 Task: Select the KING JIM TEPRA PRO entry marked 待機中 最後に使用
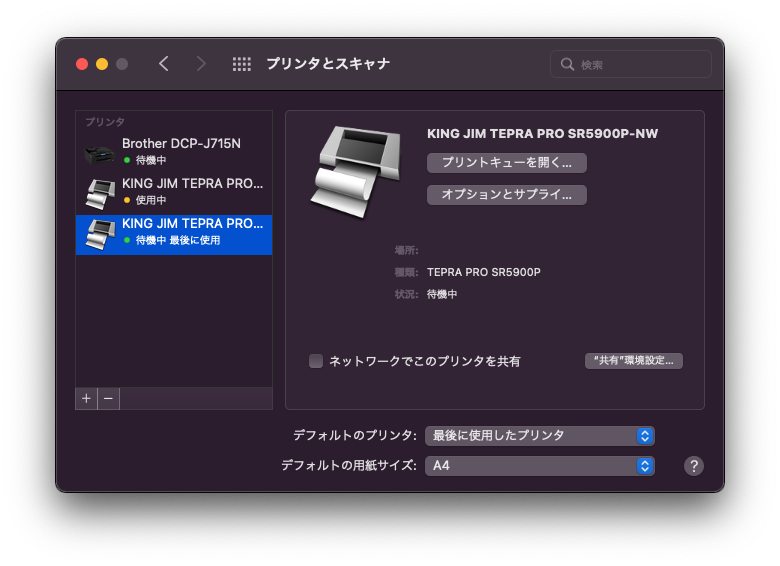coord(174,235)
